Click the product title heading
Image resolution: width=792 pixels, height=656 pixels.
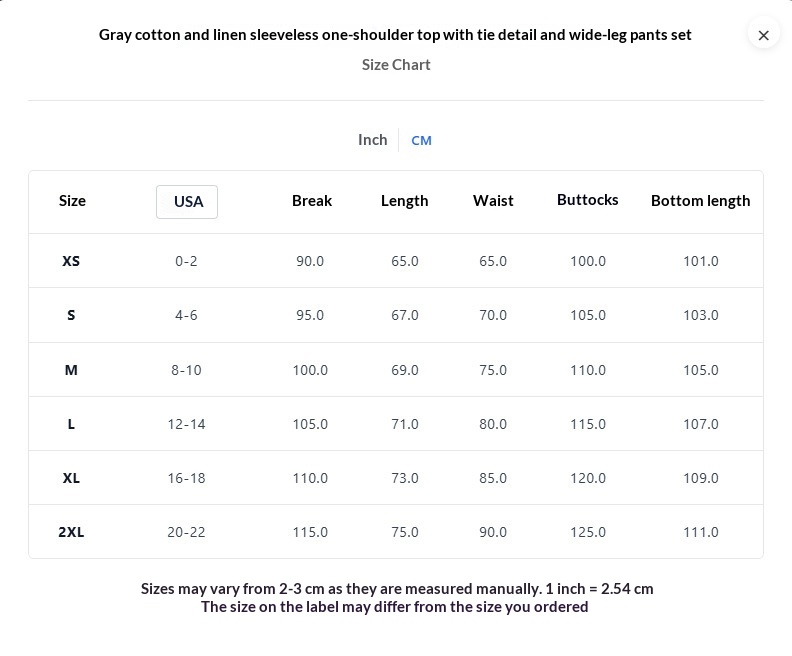point(395,35)
